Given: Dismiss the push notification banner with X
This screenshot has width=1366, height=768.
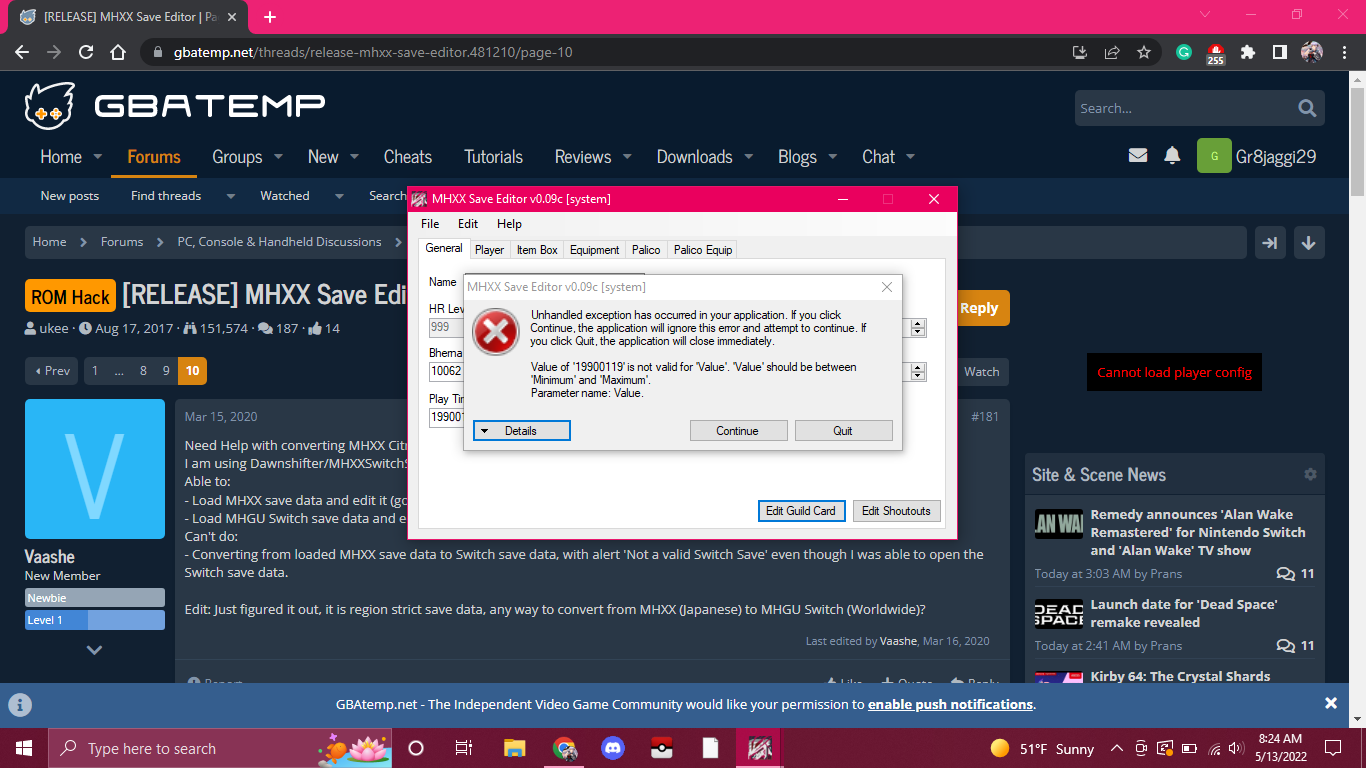Looking at the screenshot, I should coord(1331,703).
